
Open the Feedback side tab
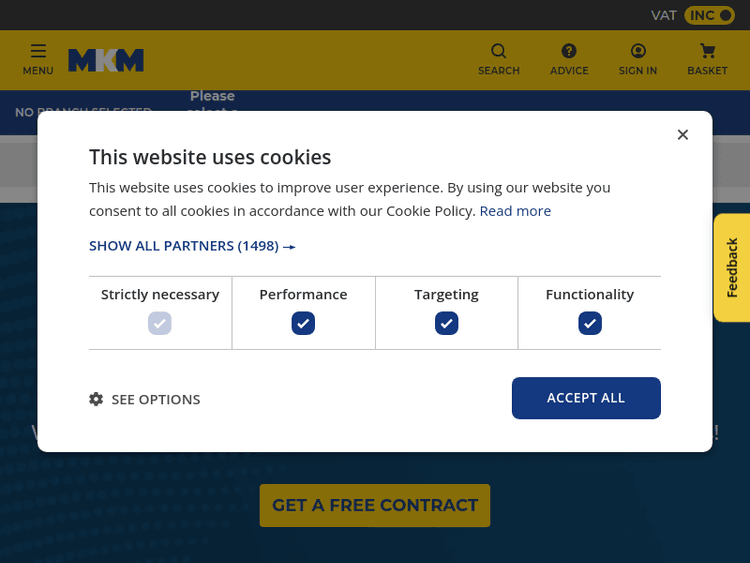(x=732, y=268)
